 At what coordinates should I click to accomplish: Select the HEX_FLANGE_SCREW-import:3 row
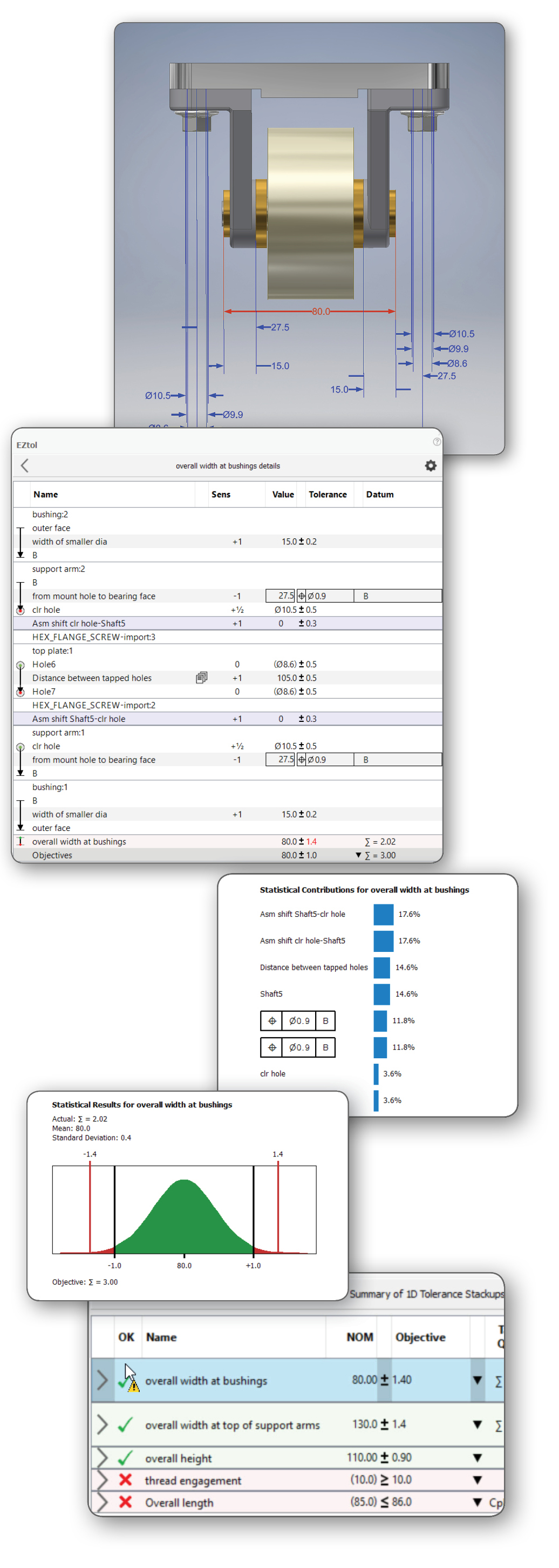[228, 637]
